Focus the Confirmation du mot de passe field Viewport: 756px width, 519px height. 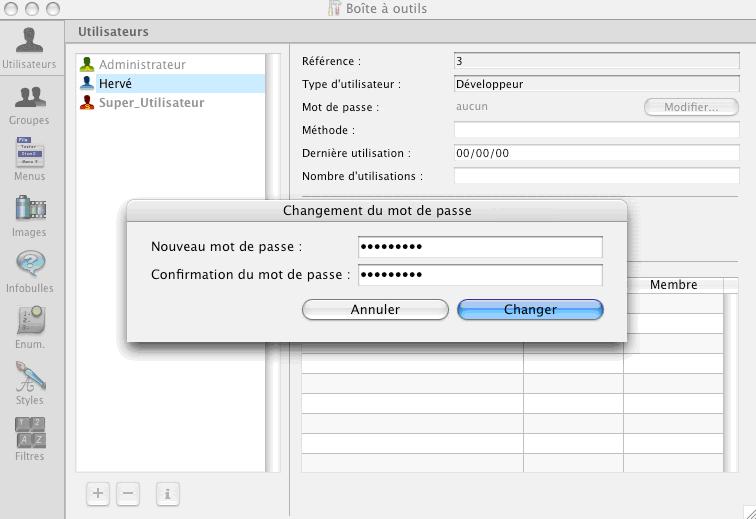coord(480,275)
